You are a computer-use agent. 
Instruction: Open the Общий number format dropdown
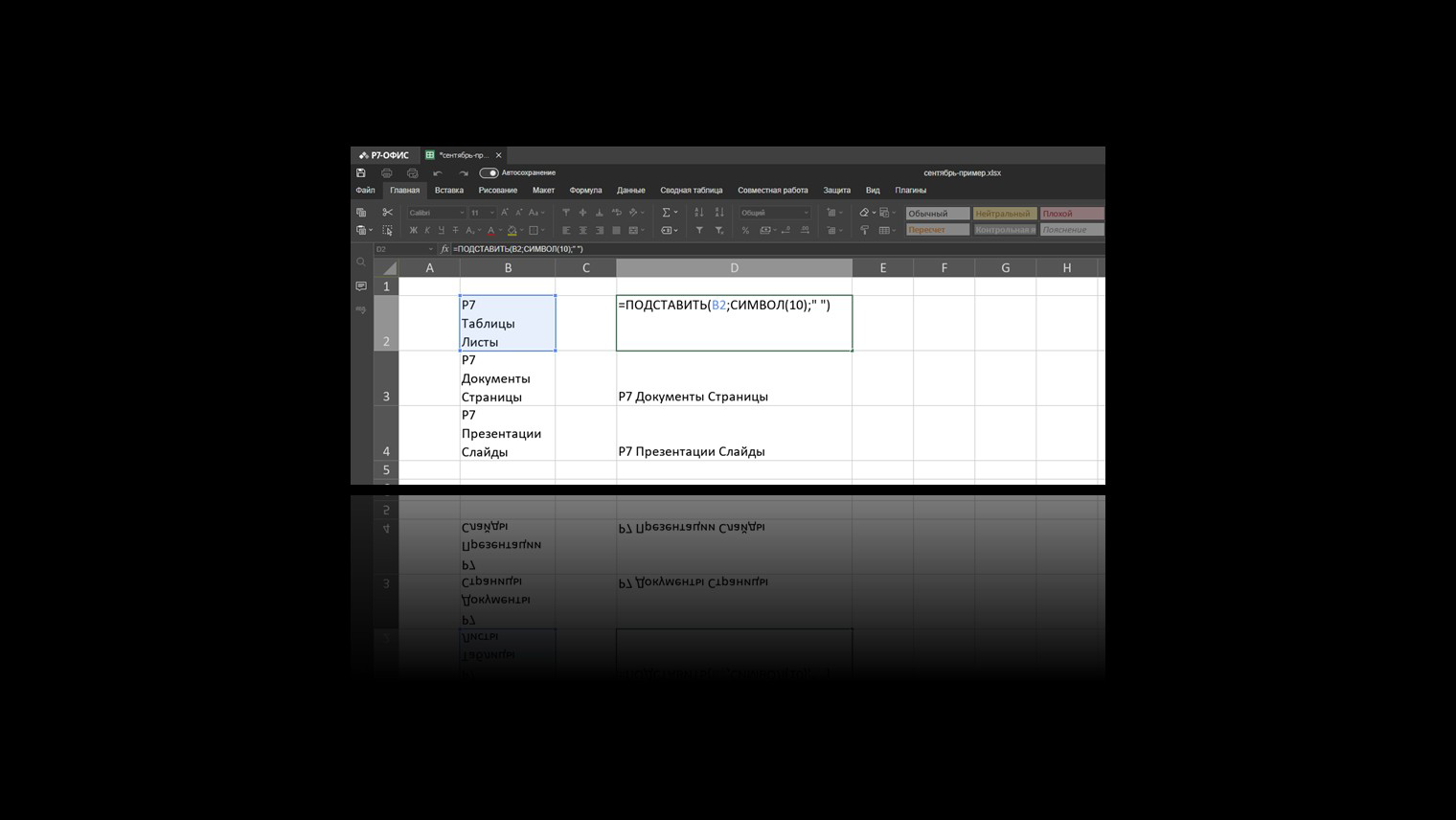(774, 213)
